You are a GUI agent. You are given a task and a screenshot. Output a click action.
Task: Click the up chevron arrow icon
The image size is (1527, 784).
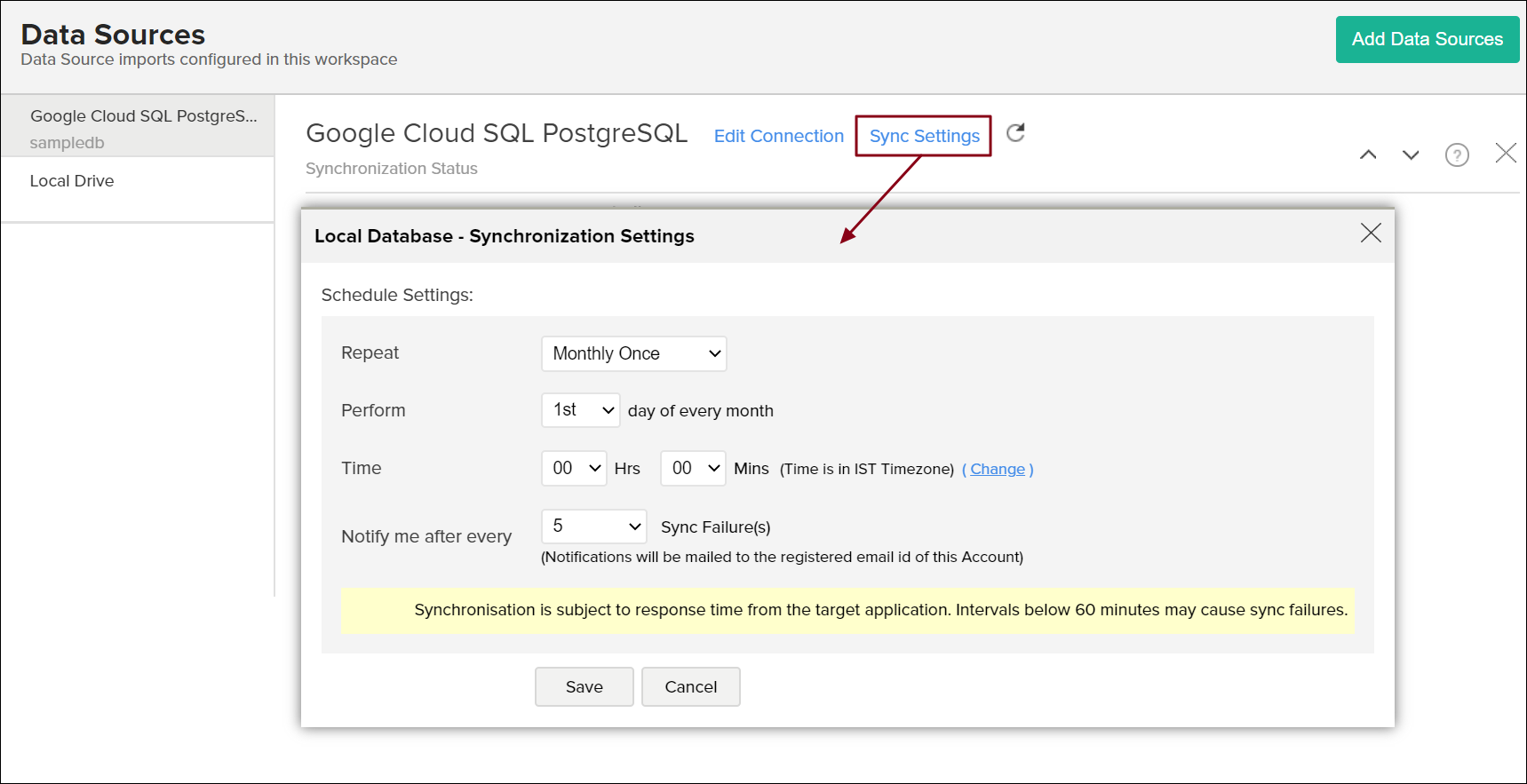pyautogui.click(x=1368, y=154)
